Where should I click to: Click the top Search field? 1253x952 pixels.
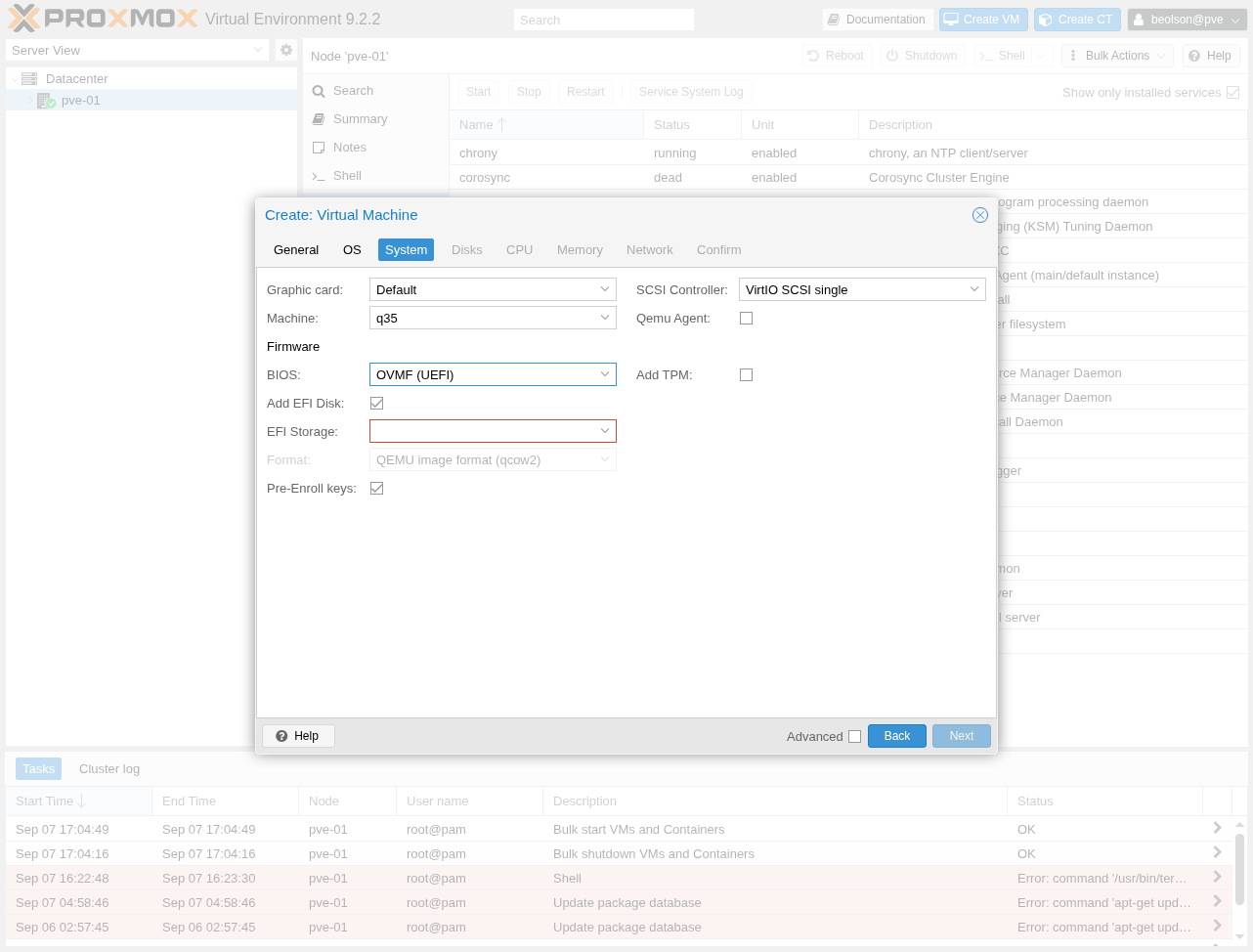pyautogui.click(x=604, y=20)
